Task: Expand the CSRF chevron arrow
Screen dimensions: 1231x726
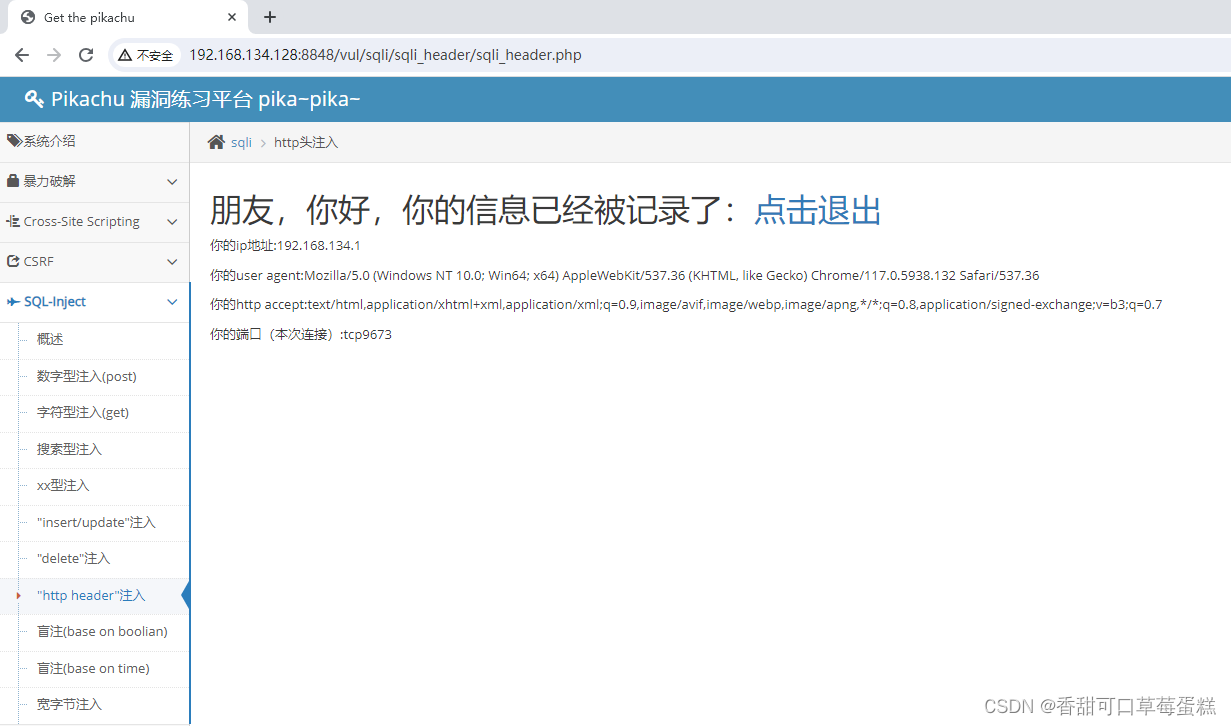Action: pos(172,262)
